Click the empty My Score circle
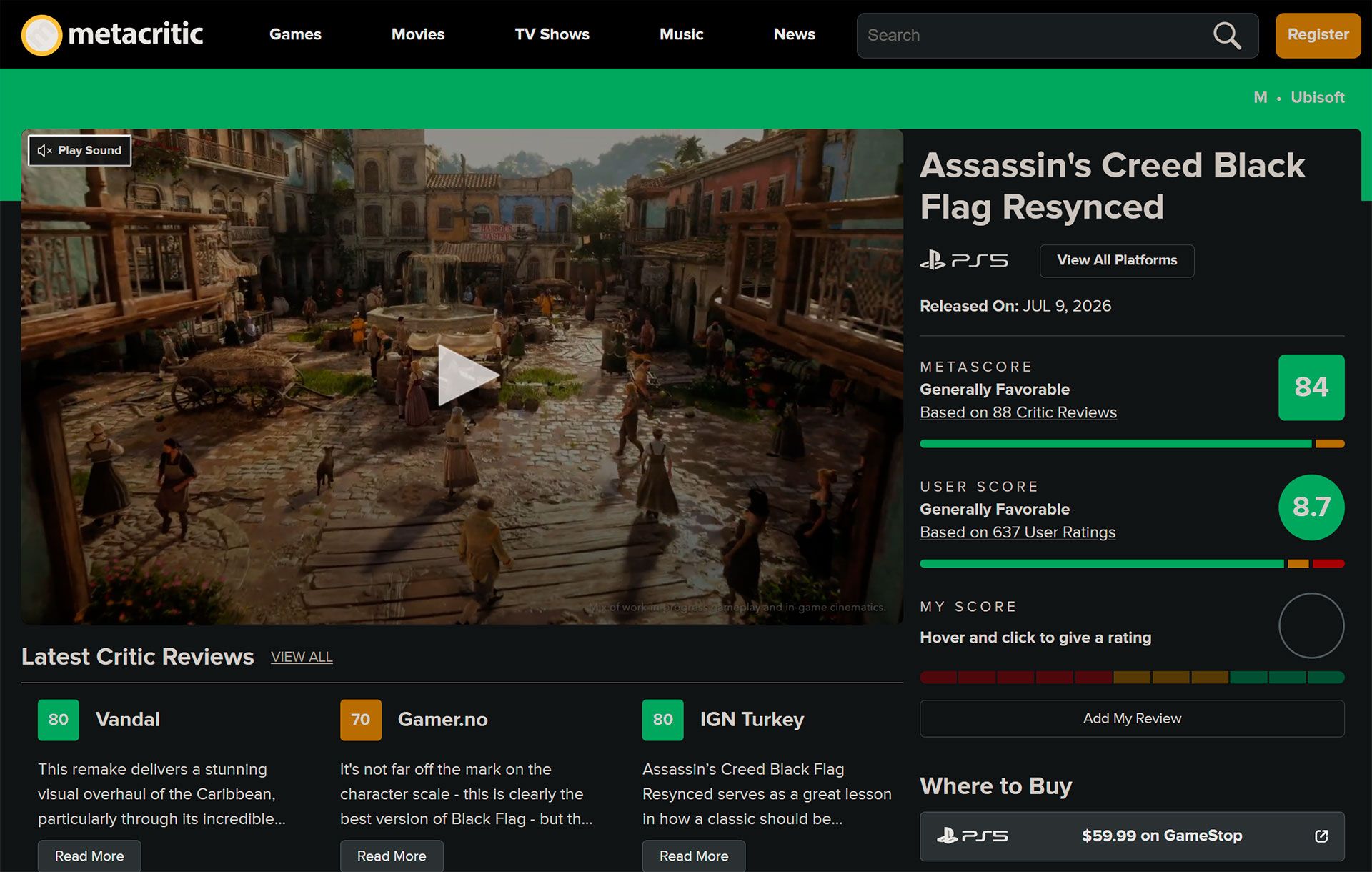 tap(1311, 625)
